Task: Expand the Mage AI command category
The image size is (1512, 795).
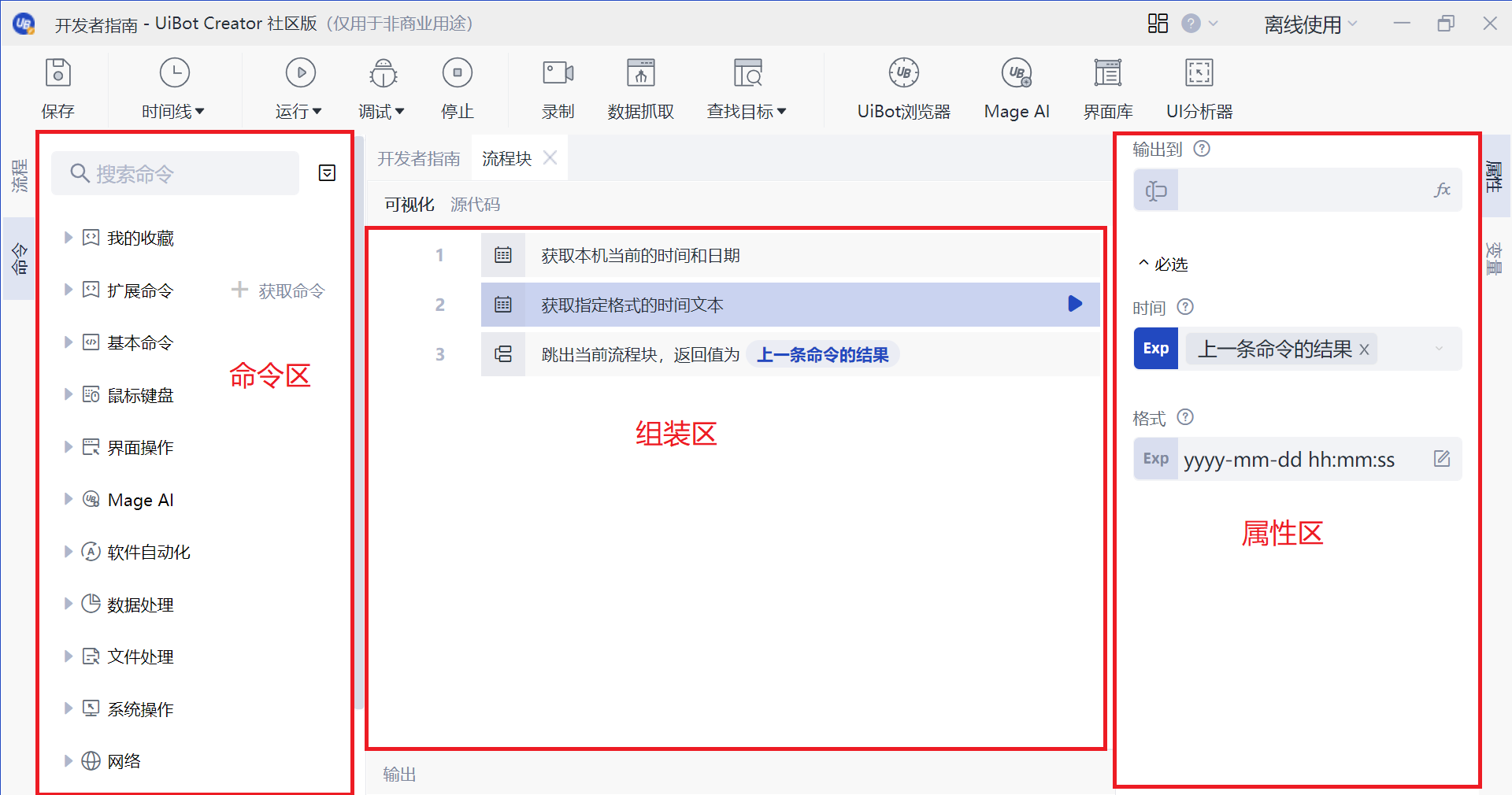Action: 69,499
